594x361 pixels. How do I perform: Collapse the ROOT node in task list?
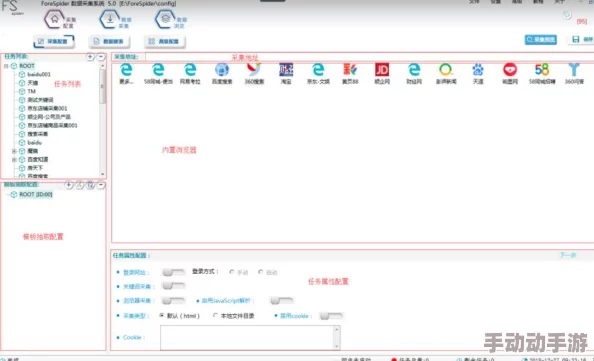(6, 66)
